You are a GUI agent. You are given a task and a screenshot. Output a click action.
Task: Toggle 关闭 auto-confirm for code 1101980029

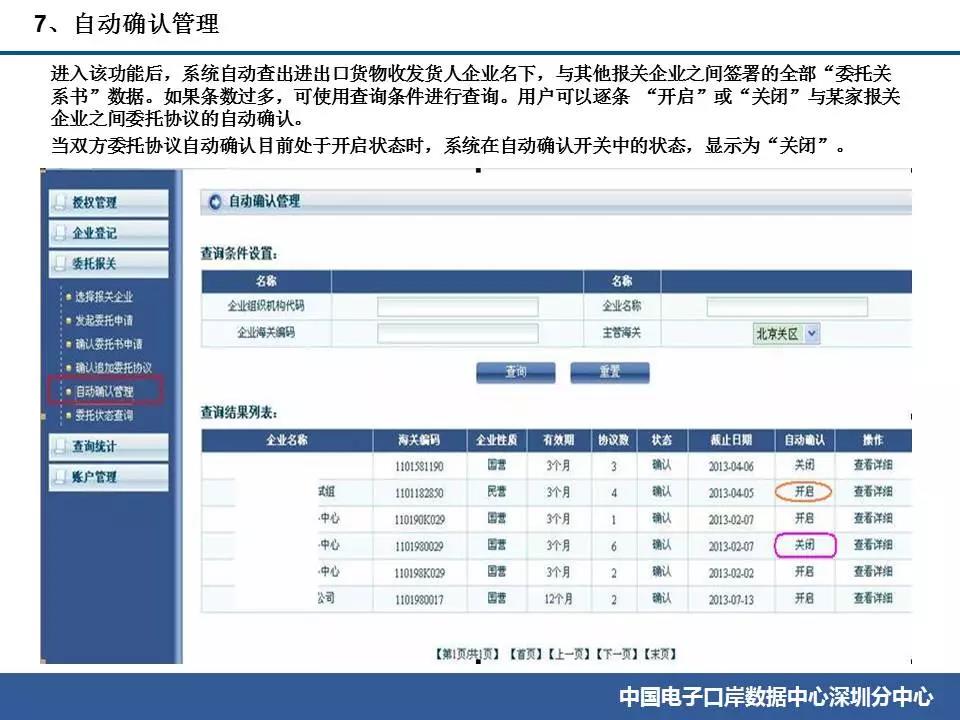coord(803,545)
